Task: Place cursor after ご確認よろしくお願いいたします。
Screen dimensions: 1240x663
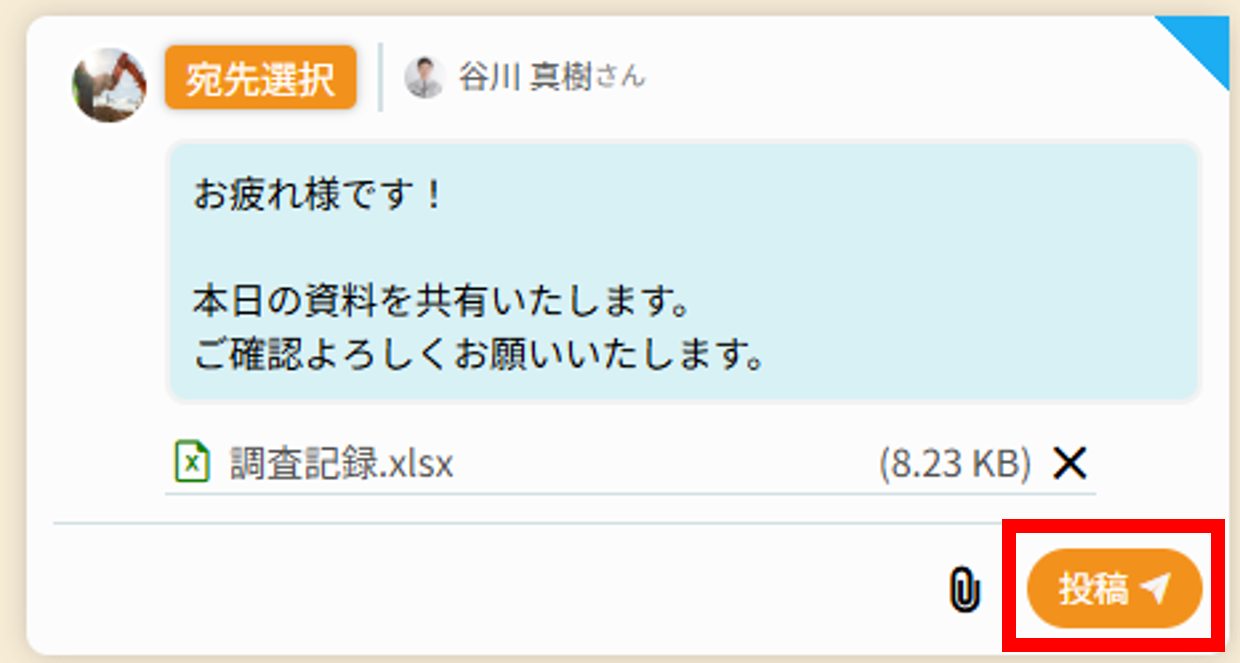Action: pos(768,354)
